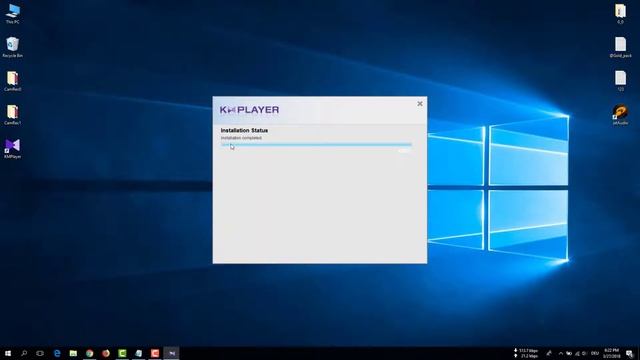Open the taskbar clock and date
Screen dimensions: 640x360
coord(611,353)
